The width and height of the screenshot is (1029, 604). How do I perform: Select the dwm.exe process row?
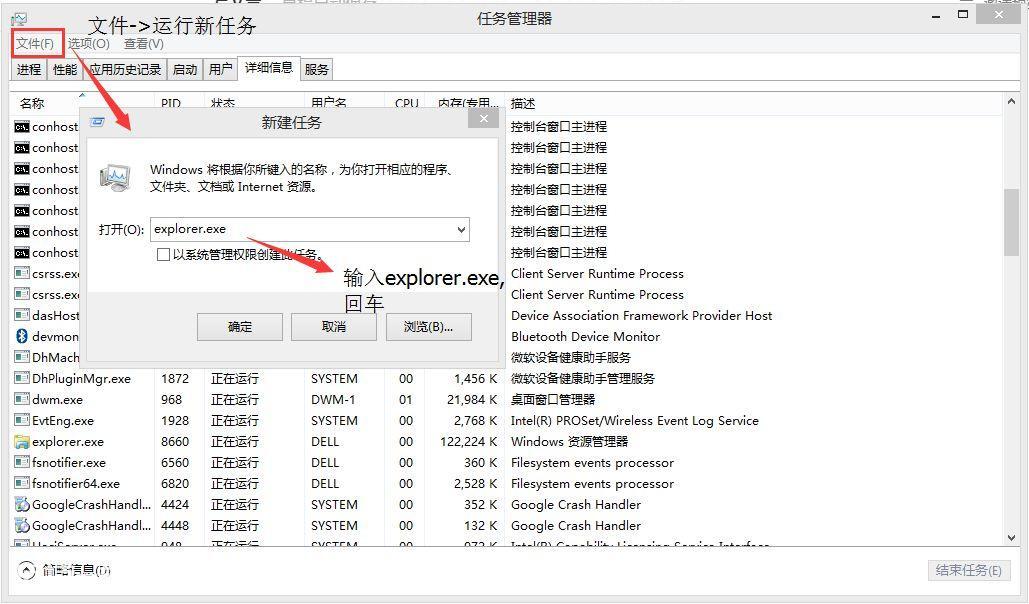point(507,399)
